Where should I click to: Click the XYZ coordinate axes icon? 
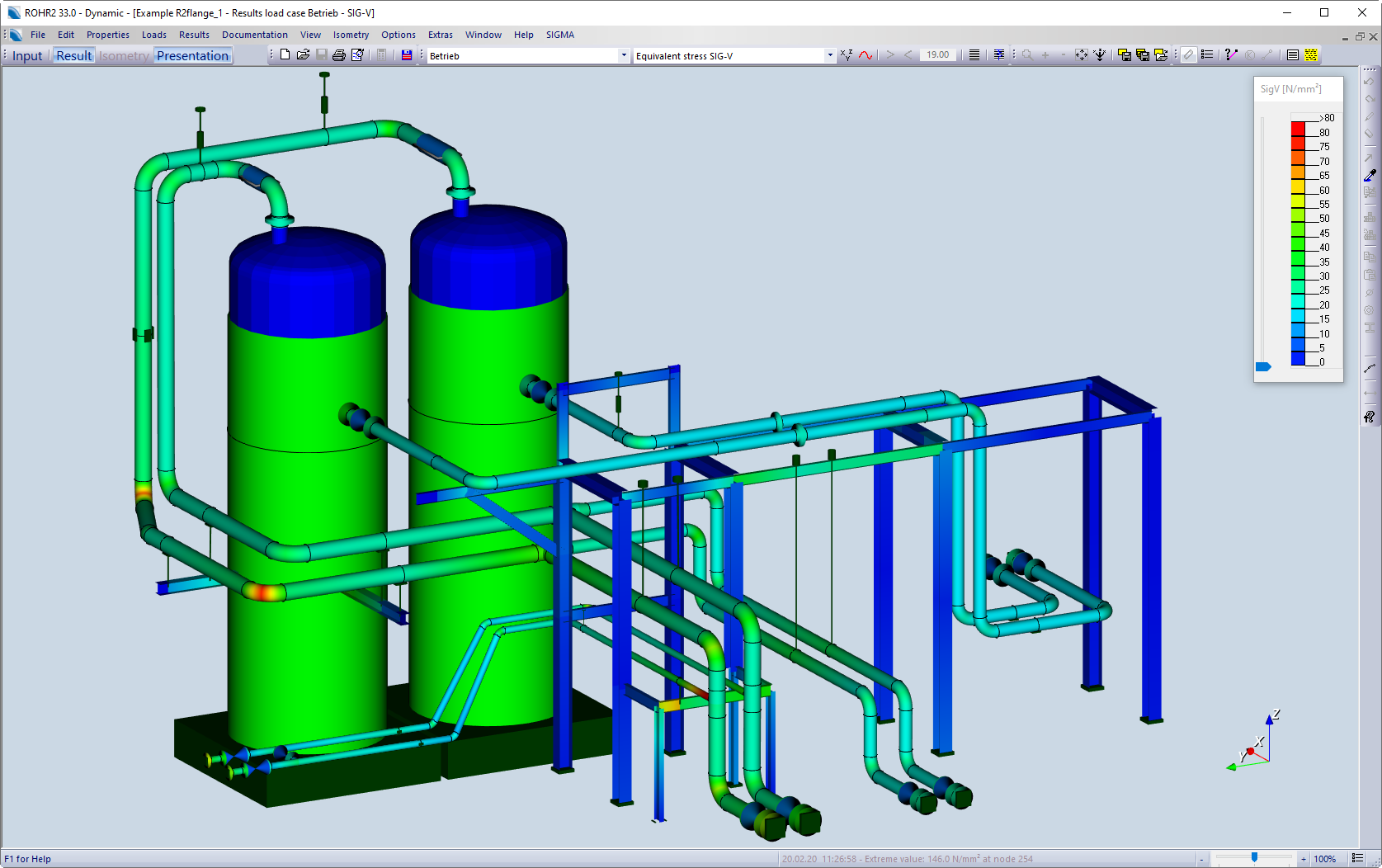tap(846, 55)
